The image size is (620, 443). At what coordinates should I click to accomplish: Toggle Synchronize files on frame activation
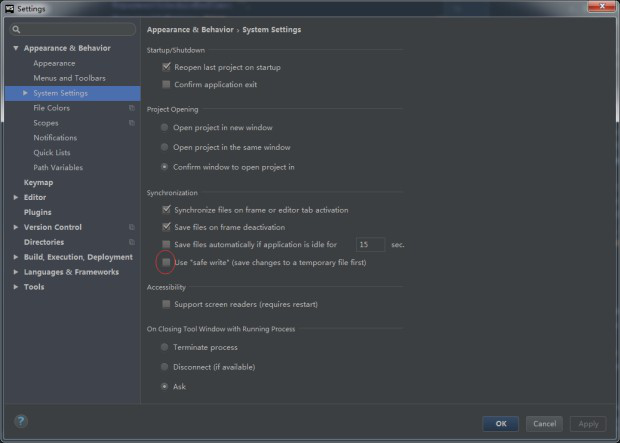166,210
